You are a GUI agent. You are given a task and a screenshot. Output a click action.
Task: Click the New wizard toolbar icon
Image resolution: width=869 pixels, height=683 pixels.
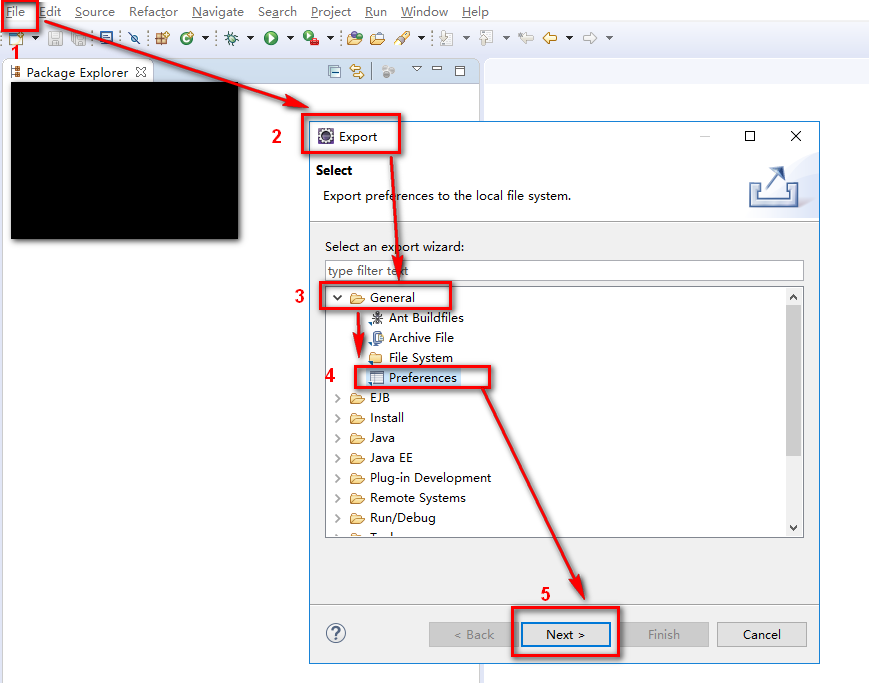[16, 38]
